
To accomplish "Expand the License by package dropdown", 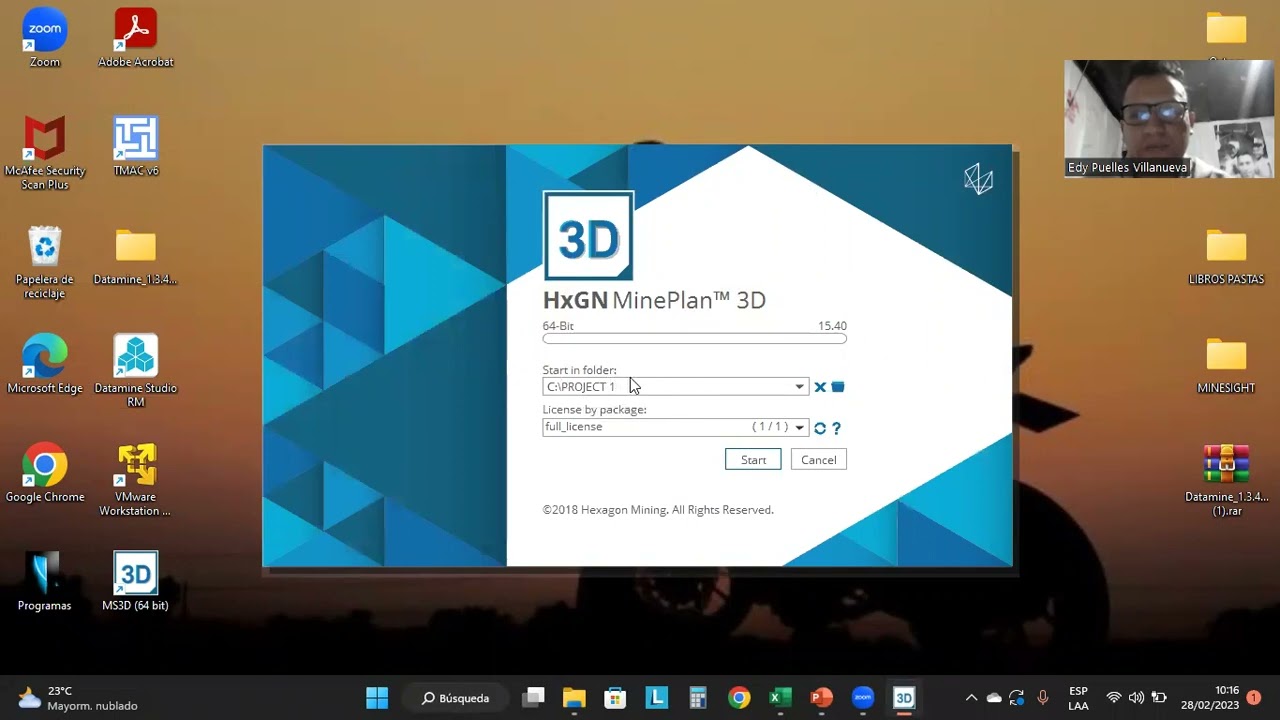I will coord(799,427).
